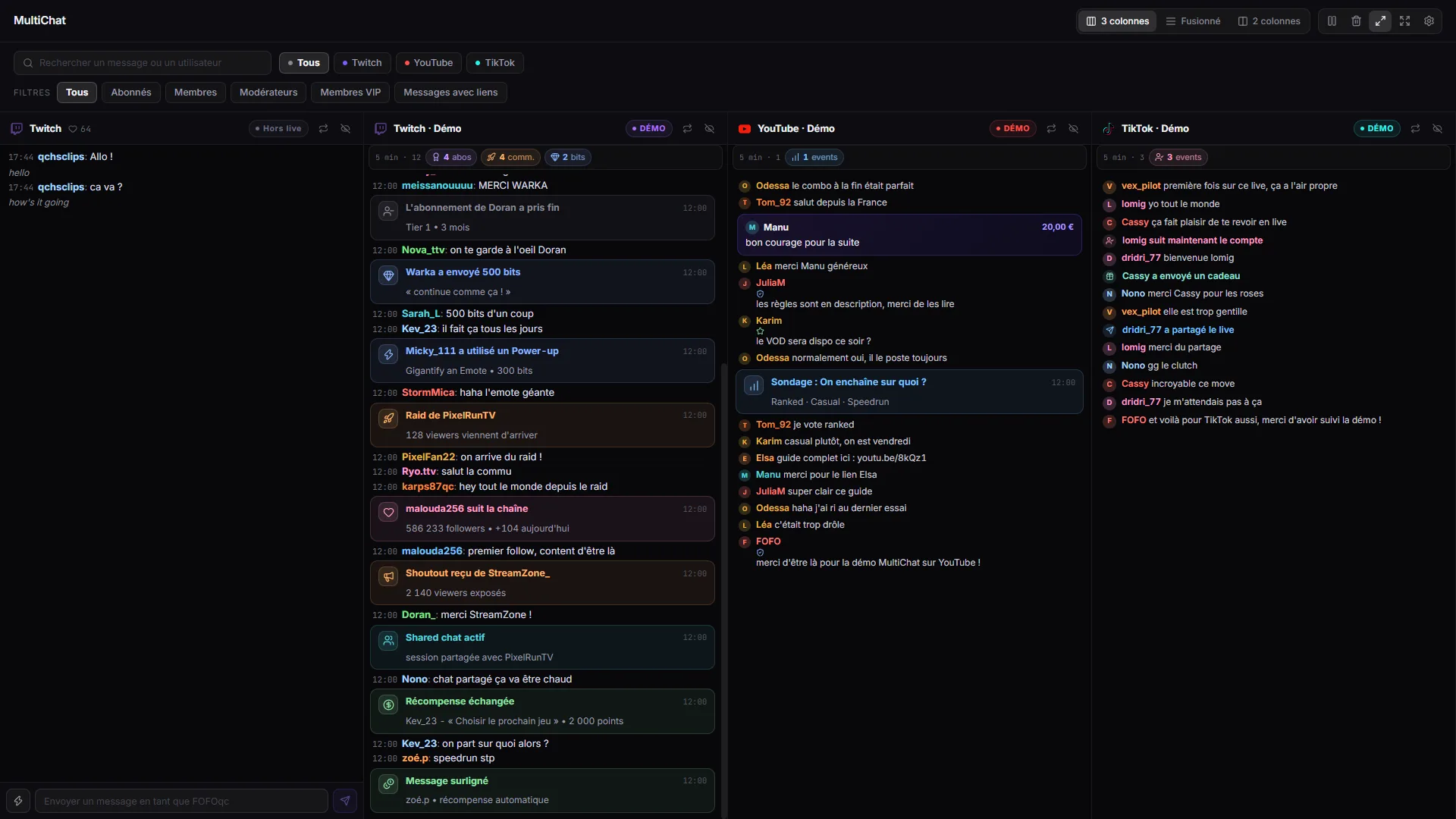Screen dimensions: 1456x819
Task: Refresh the TikTok · Démo column
Action: coord(1416,129)
